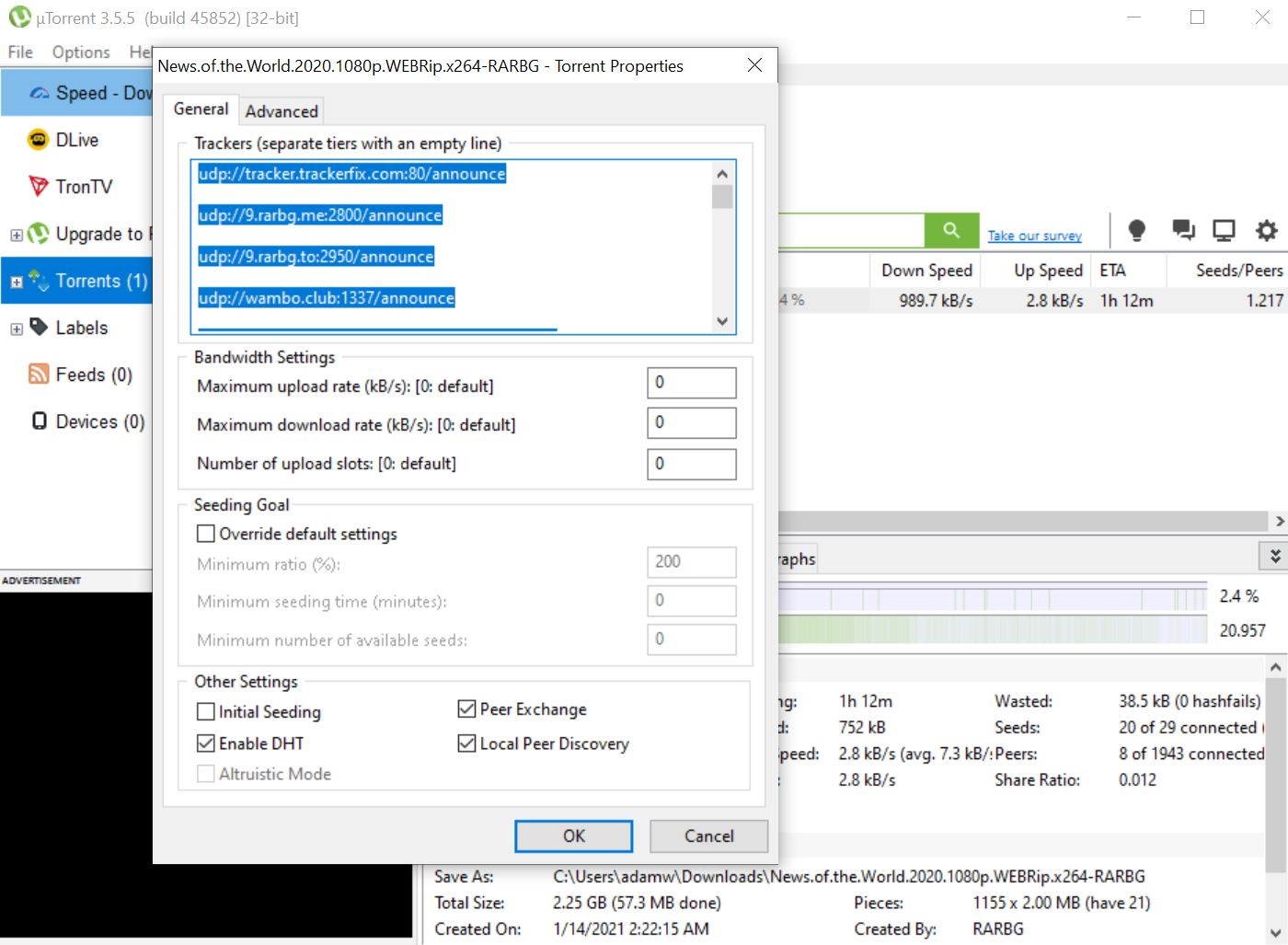Click info pane scroll down arrow
This screenshot has height=945, width=1288.
click(x=1275, y=932)
